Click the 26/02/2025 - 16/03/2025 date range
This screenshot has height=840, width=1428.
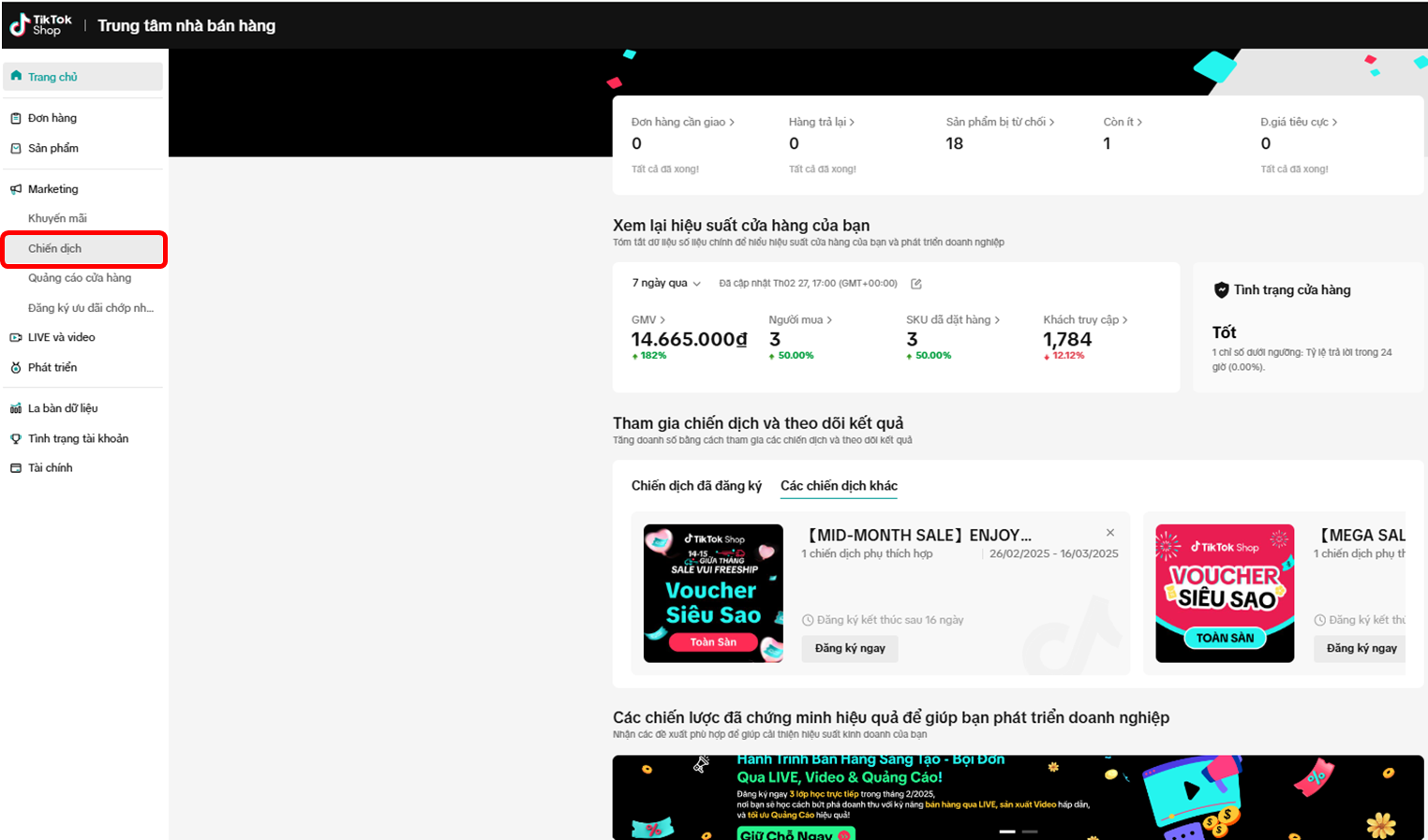(x=1054, y=554)
